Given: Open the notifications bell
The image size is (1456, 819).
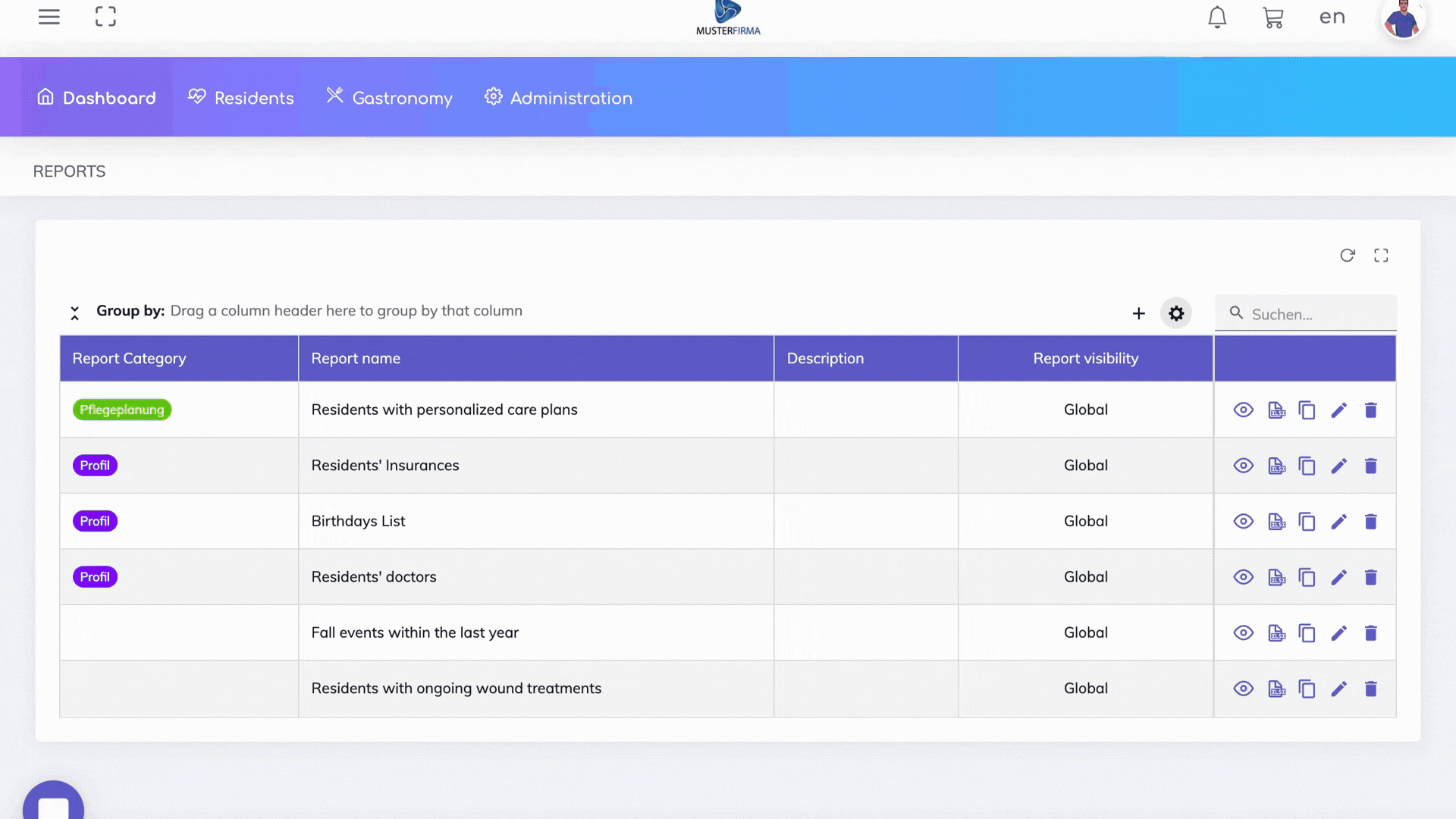Looking at the screenshot, I should pyautogui.click(x=1217, y=17).
